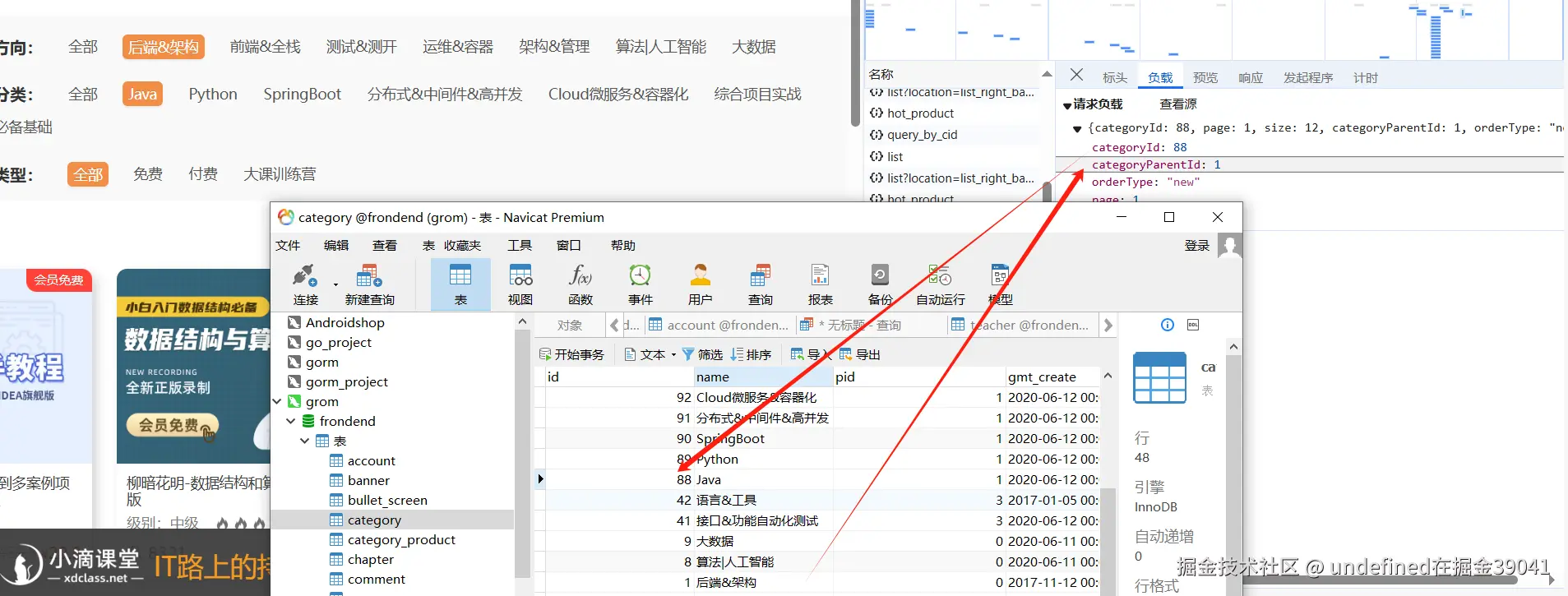Open 自动运行 automation toolbar icon
Image resolution: width=1568 pixels, height=596 pixels.
click(x=940, y=284)
